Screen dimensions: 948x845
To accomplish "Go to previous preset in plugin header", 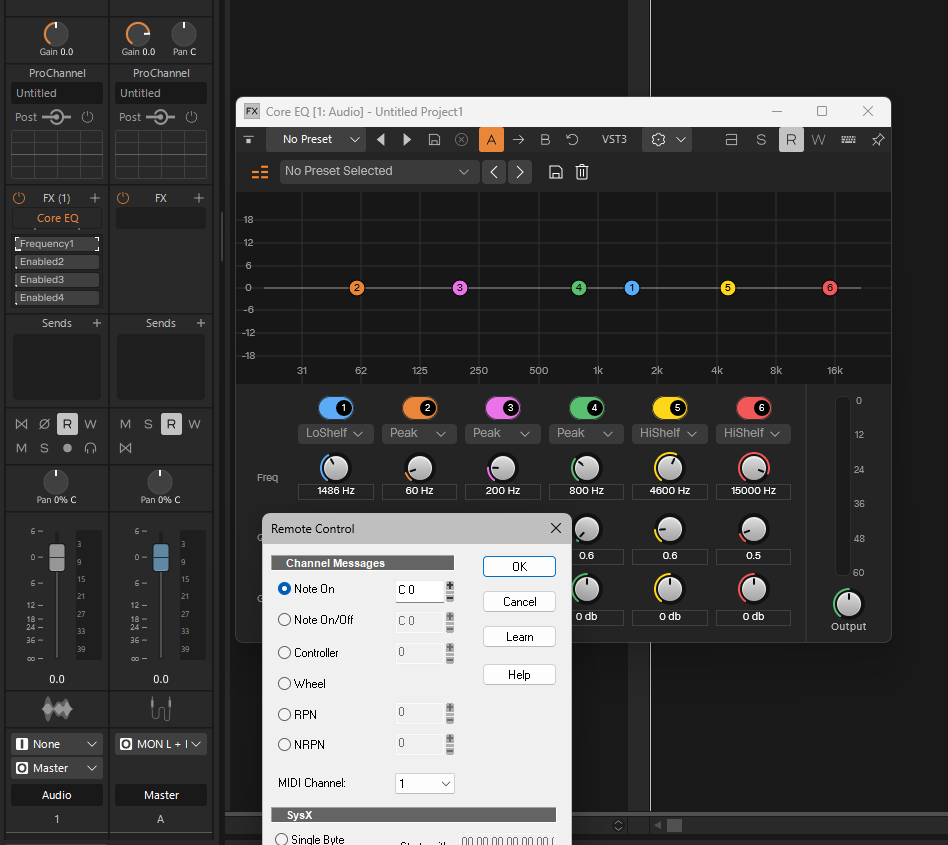I will pyautogui.click(x=381, y=140).
